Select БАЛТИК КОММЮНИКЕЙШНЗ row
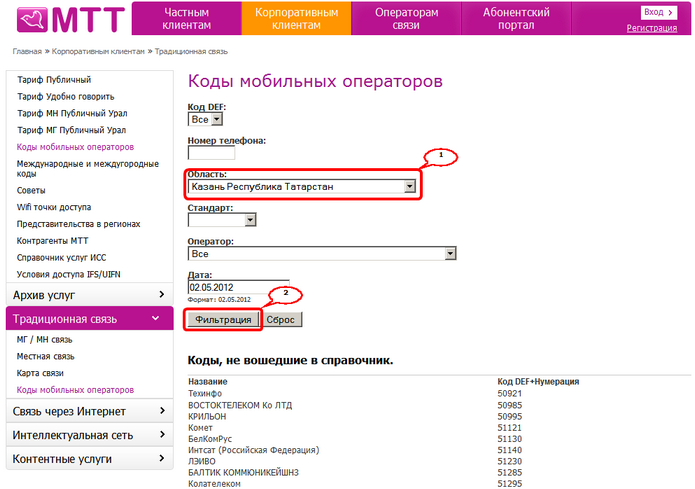The height and width of the screenshot is (489, 695). click(243, 473)
